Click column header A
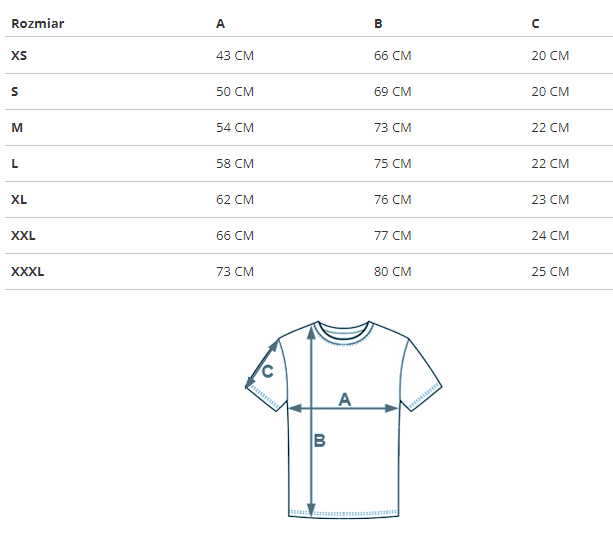Image resolution: width=613 pixels, height=534 pixels. pyautogui.click(x=221, y=24)
